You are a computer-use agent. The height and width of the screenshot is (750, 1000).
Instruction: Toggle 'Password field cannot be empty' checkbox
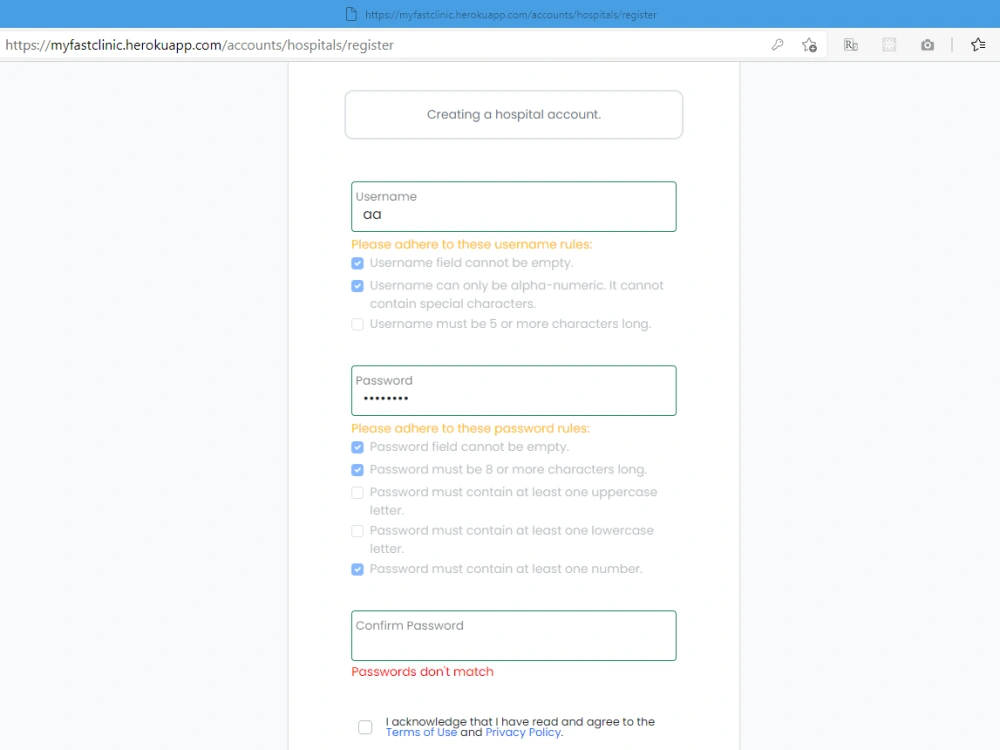(x=357, y=447)
